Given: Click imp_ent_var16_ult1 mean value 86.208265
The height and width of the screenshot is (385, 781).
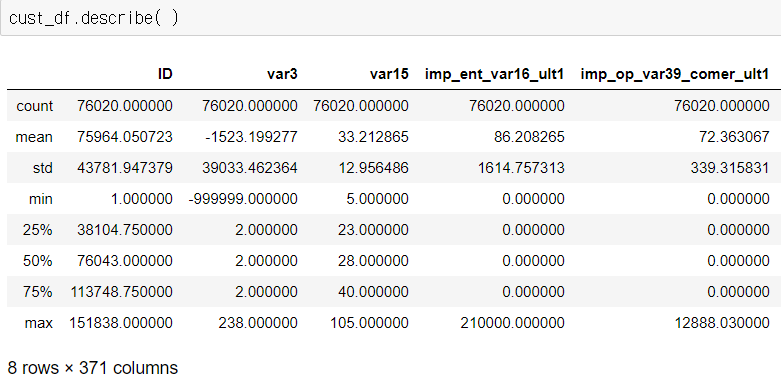Looking at the screenshot, I should (529, 137).
